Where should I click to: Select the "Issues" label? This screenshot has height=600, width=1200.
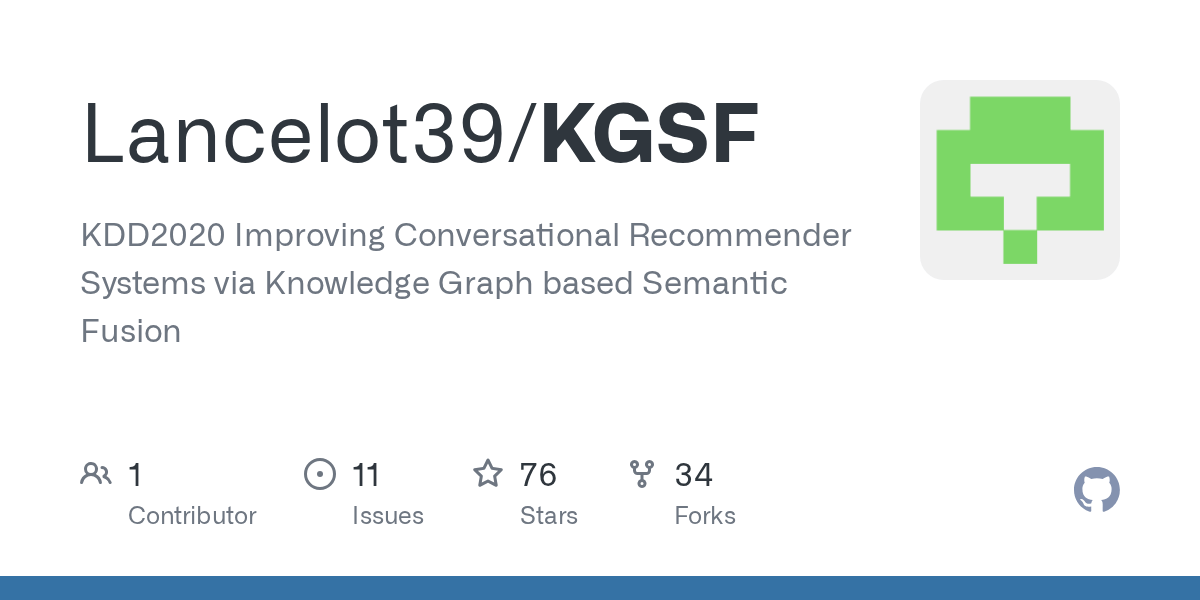388,516
